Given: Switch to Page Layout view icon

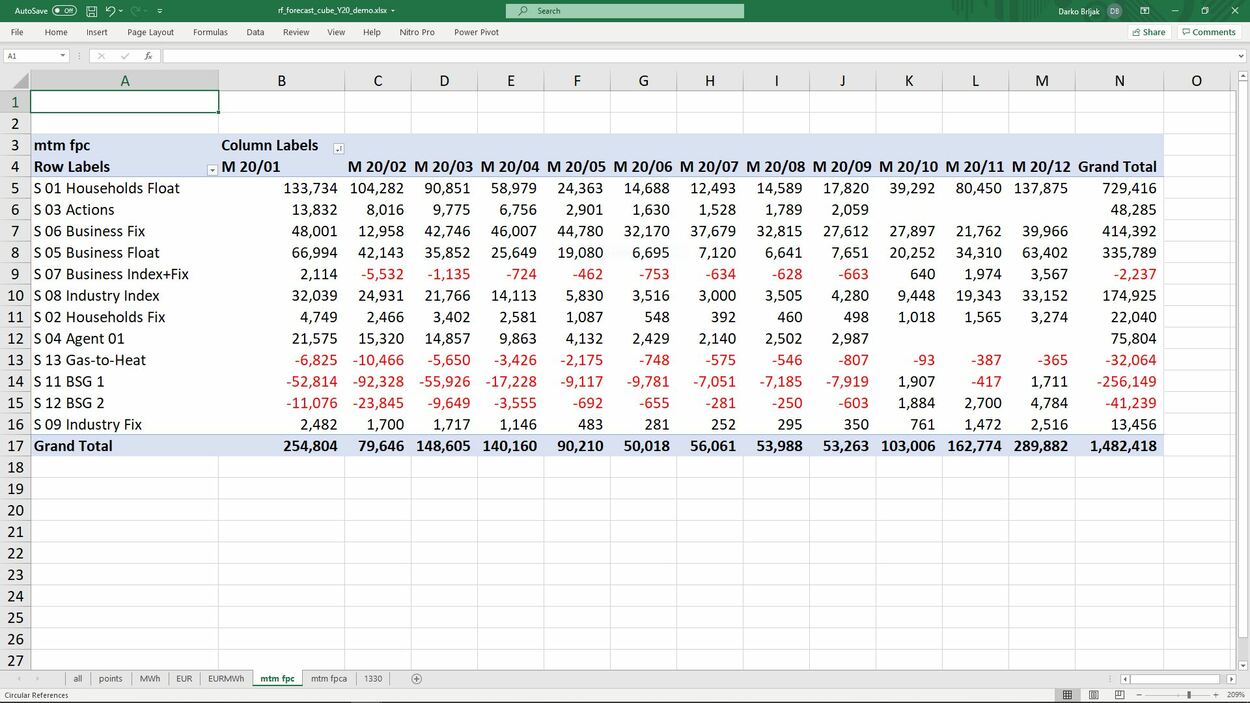Looking at the screenshot, I should [x=1092, y=695].
